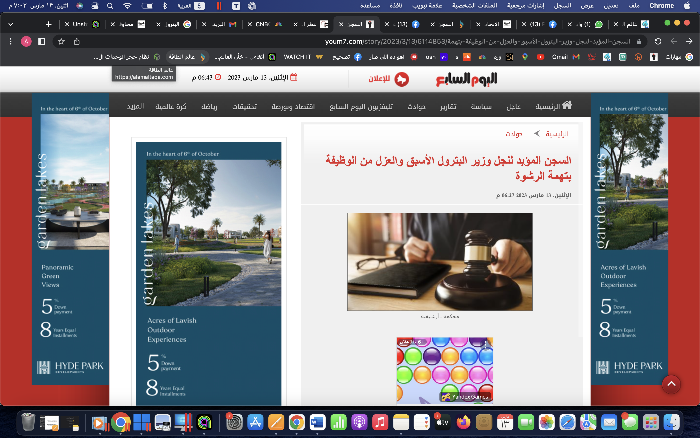
Task: Reload the current page
Action: tap(658, 41)
